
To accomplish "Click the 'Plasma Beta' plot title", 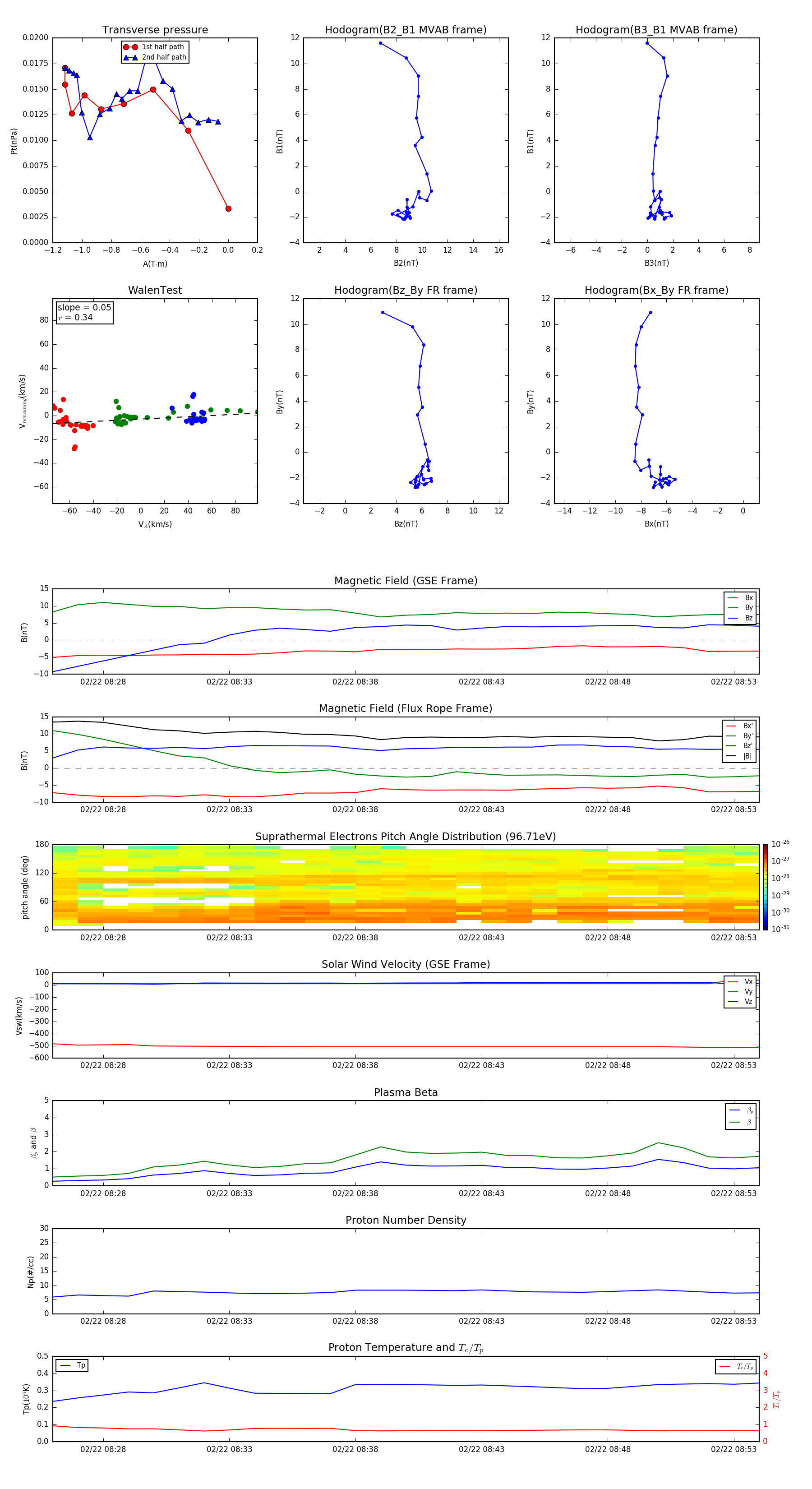I will pos(406,1092).
